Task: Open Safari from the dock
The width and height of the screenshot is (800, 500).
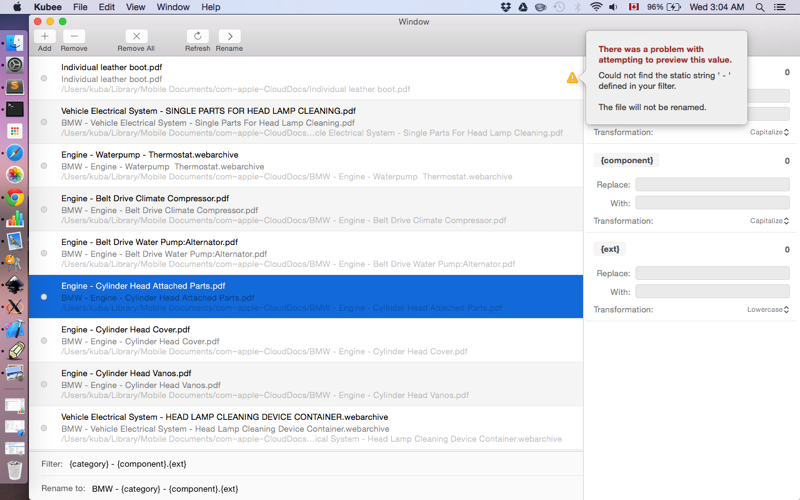Action: [15, 153]
